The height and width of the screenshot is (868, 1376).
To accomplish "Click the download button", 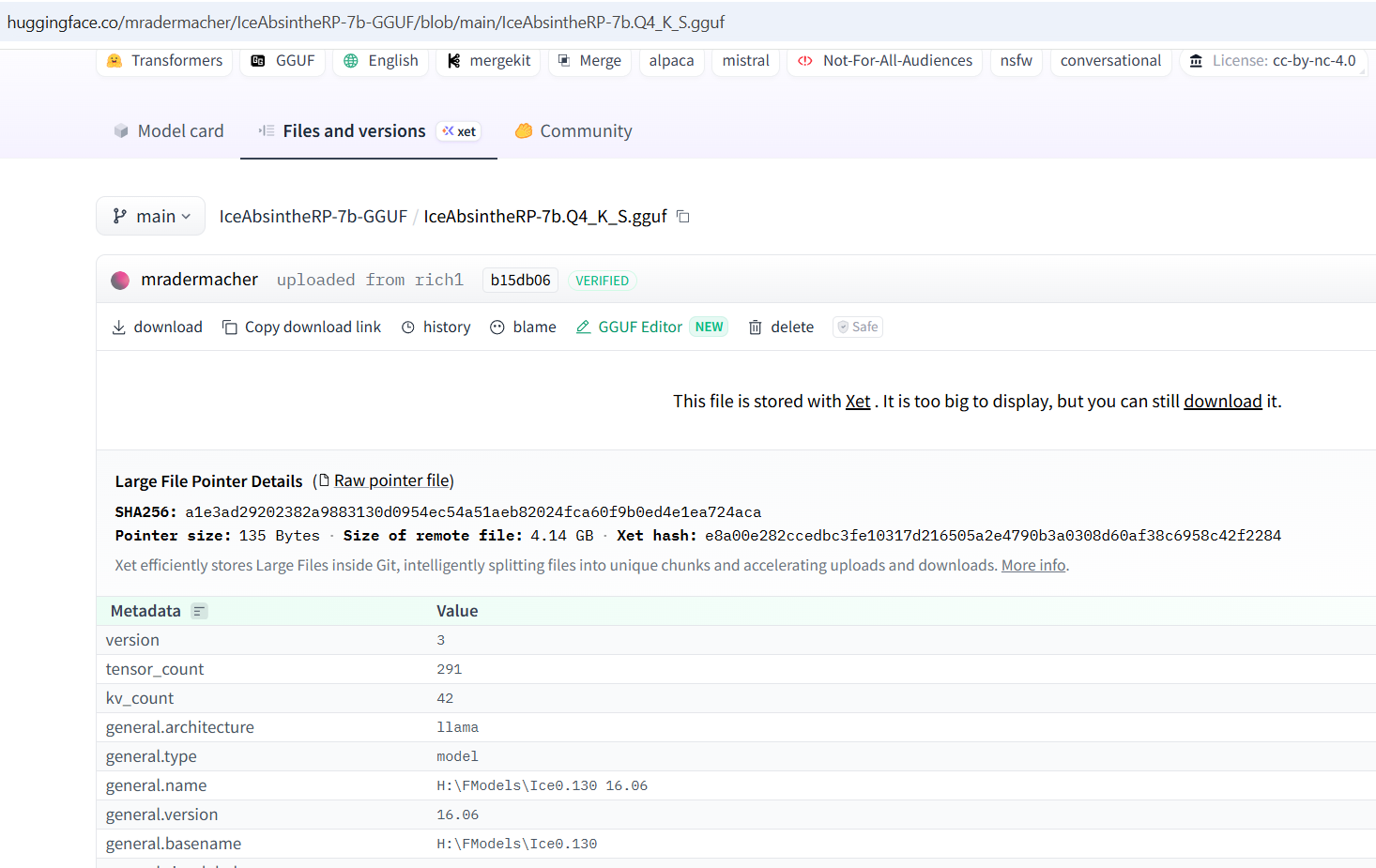I will click(158, 327).
